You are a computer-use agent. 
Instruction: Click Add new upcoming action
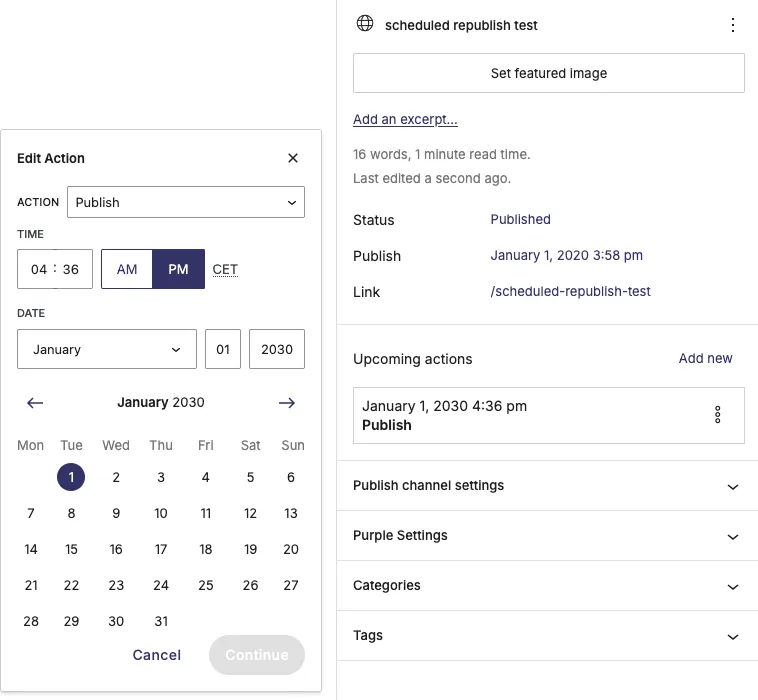[705, 358]
